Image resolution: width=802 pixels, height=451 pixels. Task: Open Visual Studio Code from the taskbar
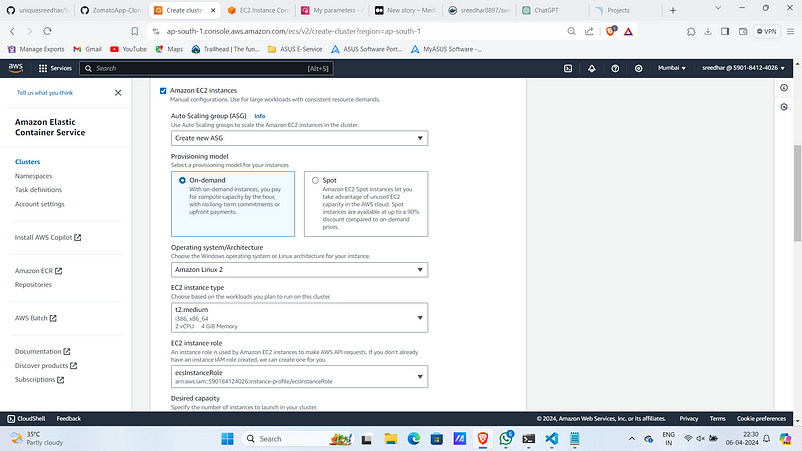click(551, 439)
